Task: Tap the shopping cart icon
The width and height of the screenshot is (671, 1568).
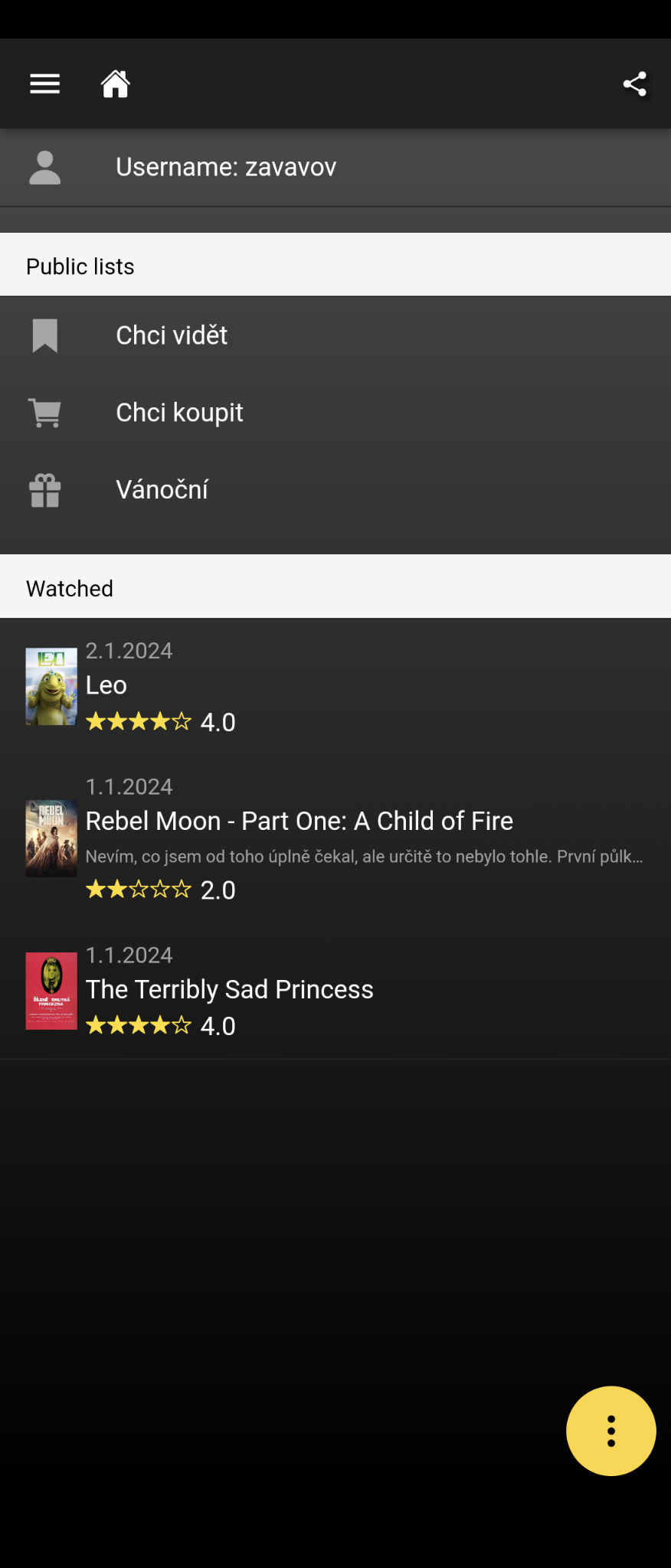Action: pyautogui.click(x=44, y=413)
